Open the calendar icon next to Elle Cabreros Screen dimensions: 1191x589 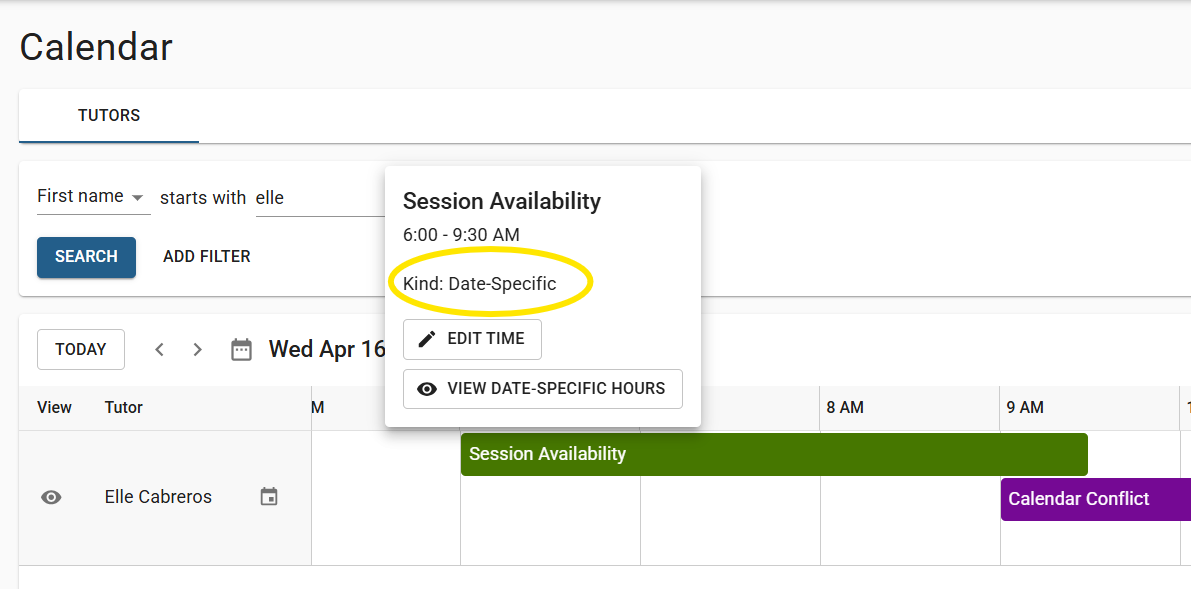pos(269,497)
